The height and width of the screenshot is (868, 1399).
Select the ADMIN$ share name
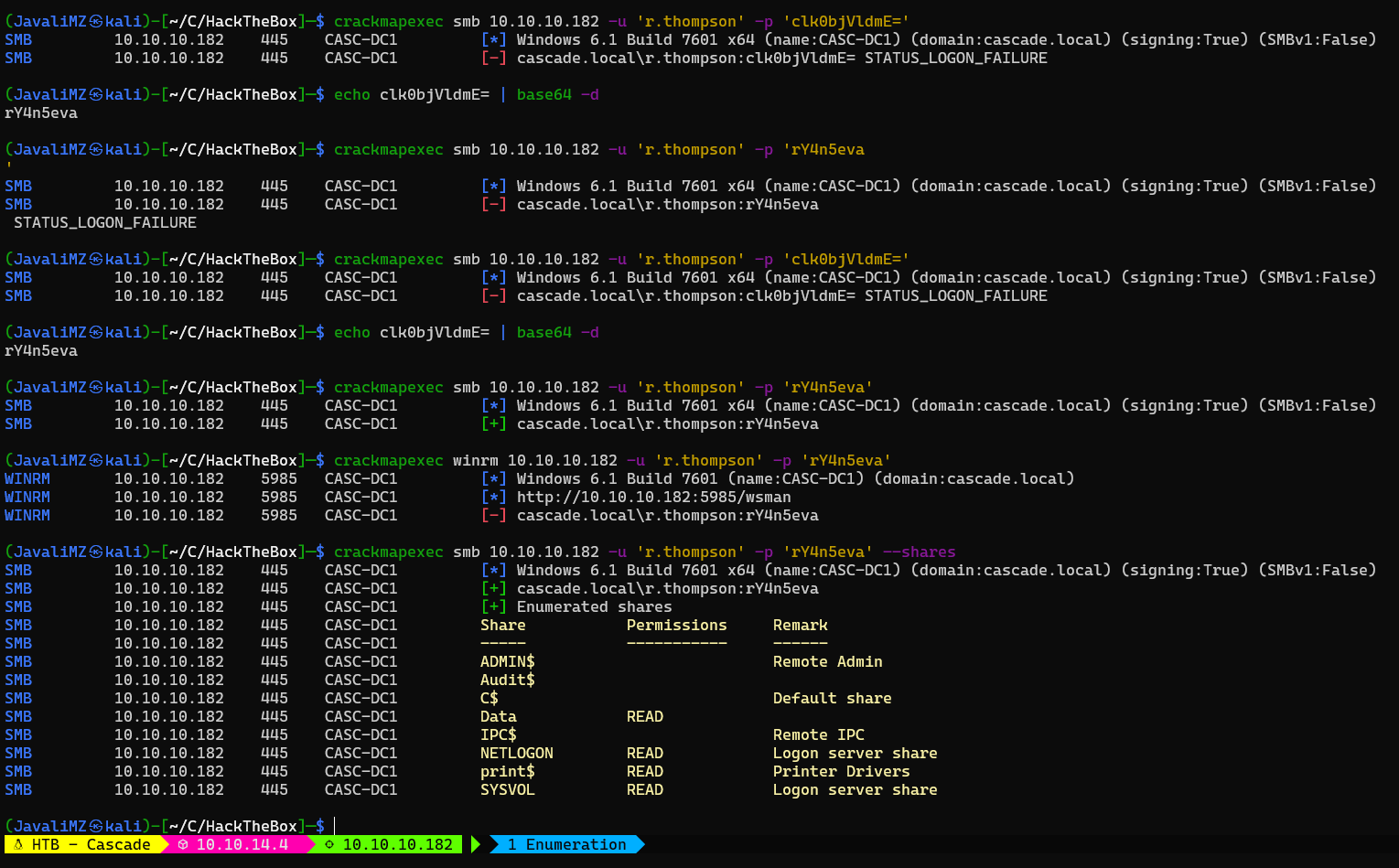[508, 661]
